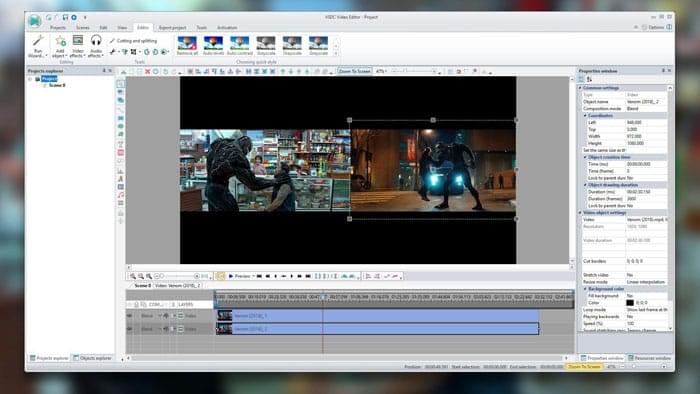This screenshot has width=700, height=394.
Task: Collapse the Video object settings section
Action: point(580,213)
